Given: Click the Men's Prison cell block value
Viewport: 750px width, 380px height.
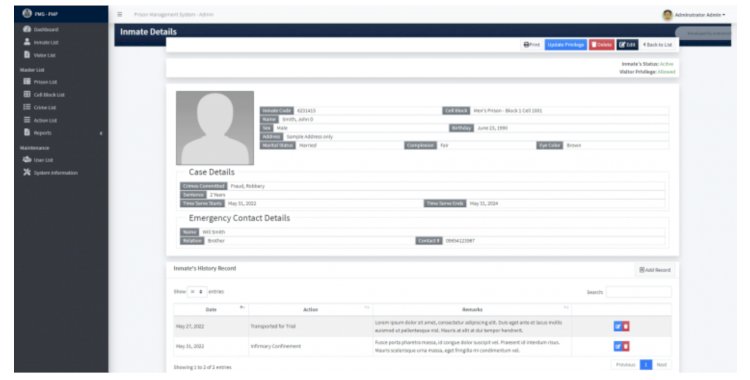Looking at the screenshot, I should coord(507,111).
